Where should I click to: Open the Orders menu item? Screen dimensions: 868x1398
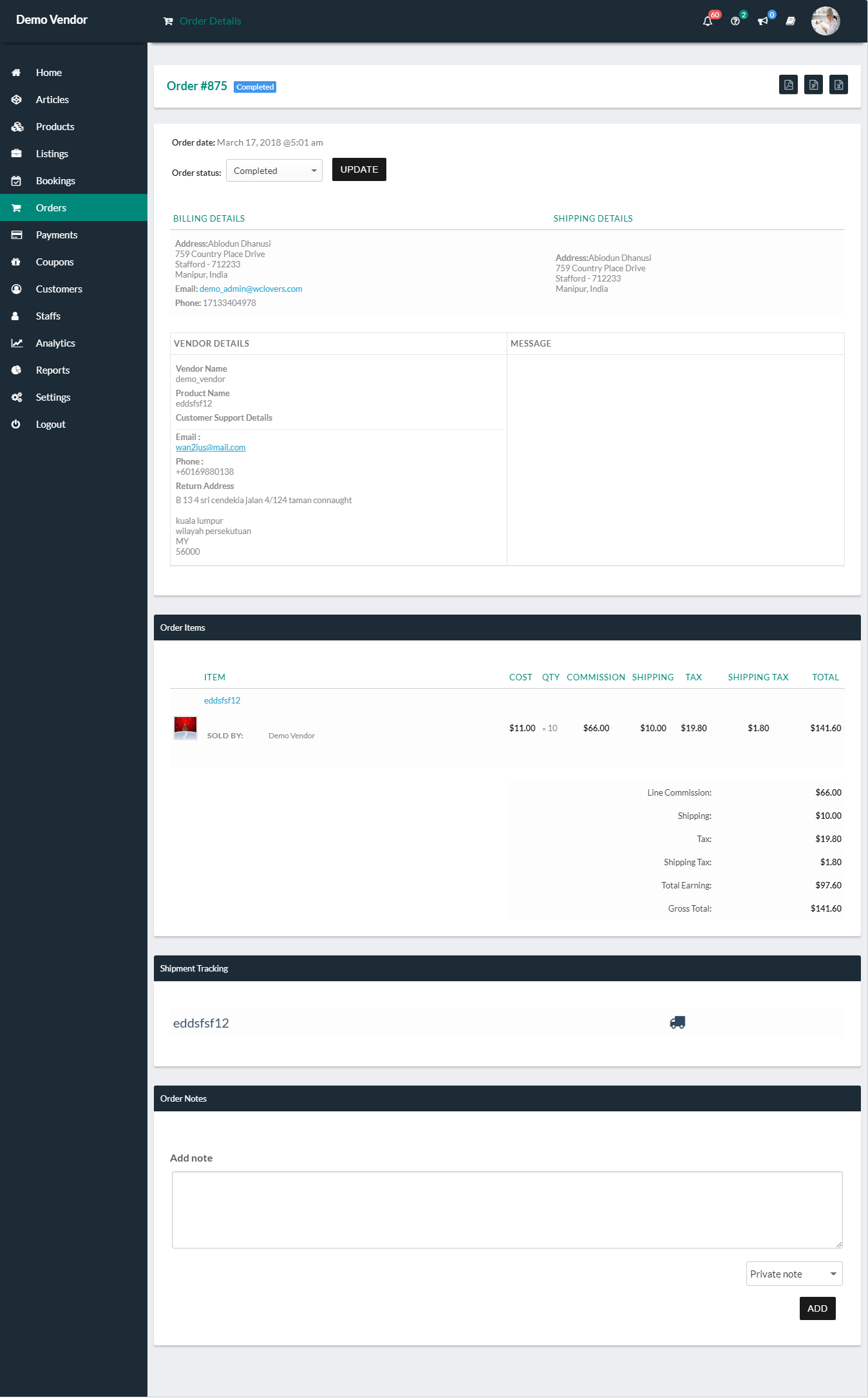(73, 207)
